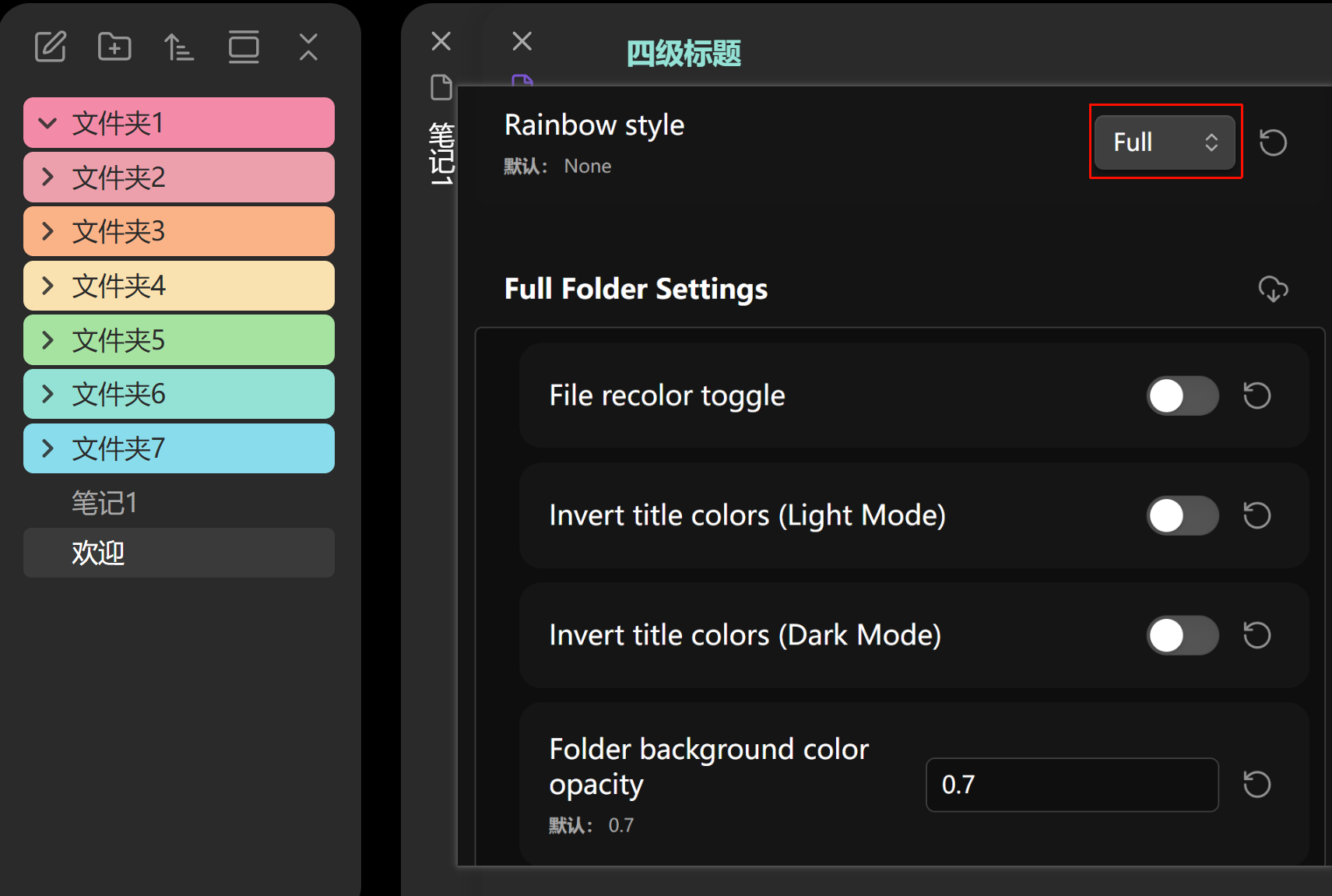Click the collapse all folders icon
1332x896 pixels.
click(x=308, y=47)
